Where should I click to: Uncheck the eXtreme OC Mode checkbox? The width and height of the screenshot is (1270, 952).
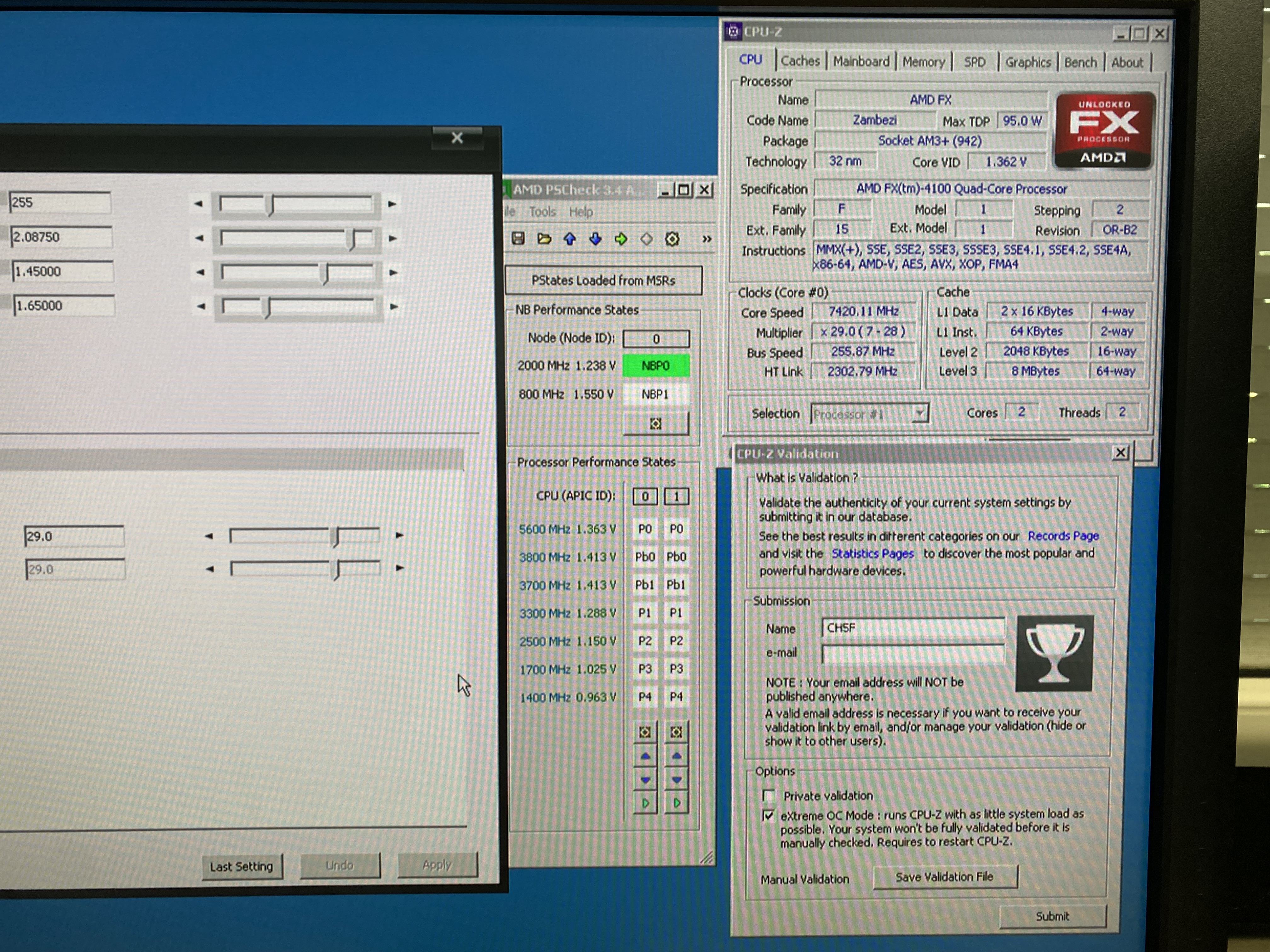pyautogui.click(x=768, y=815)
